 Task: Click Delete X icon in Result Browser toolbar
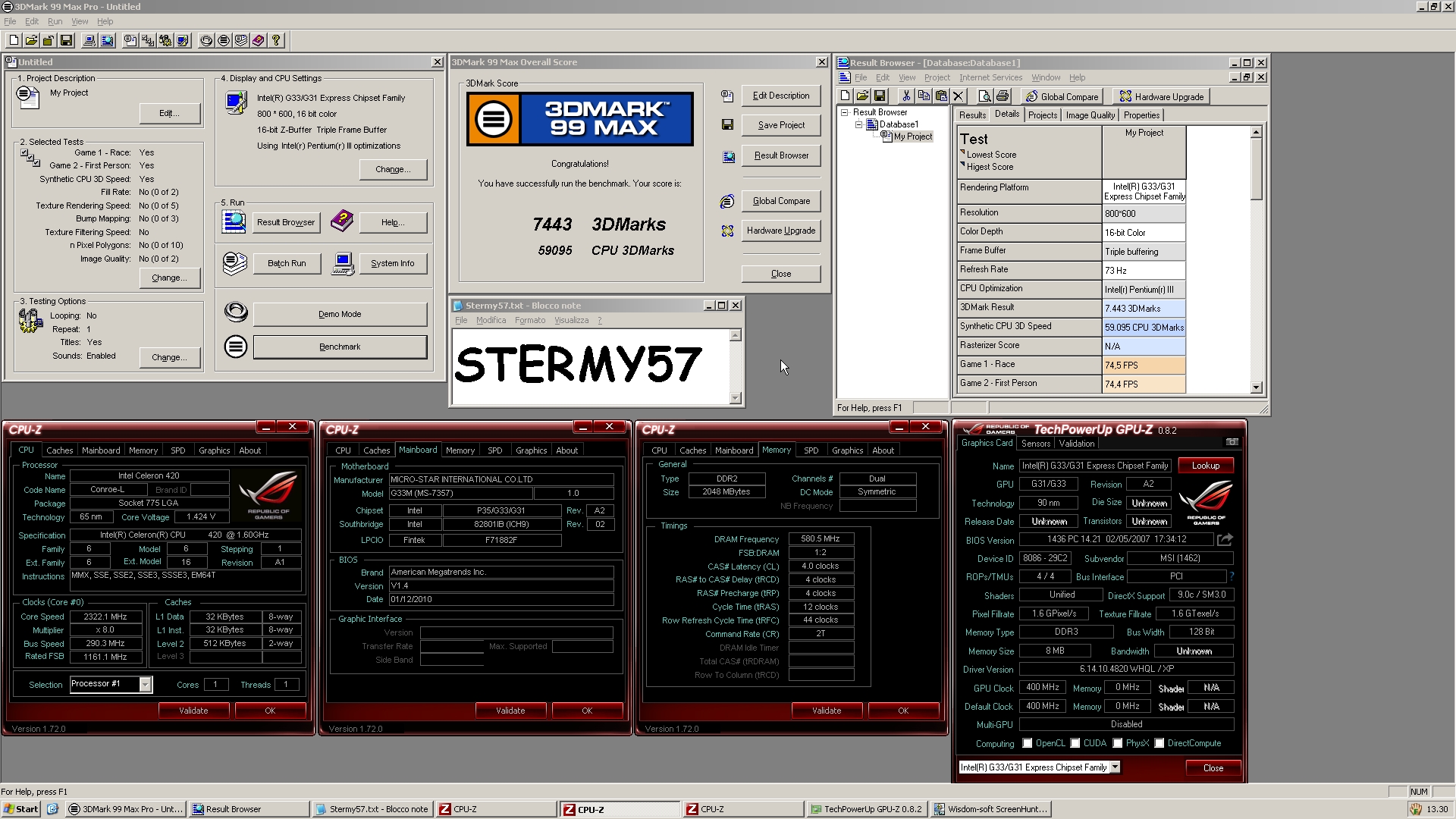click(x=959, y=96)
